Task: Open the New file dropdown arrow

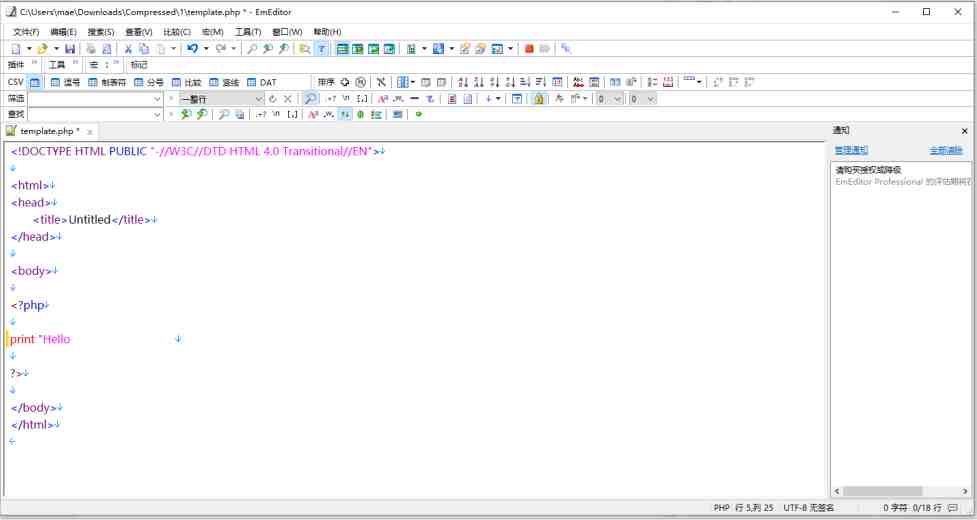Action: coord(29,49)
